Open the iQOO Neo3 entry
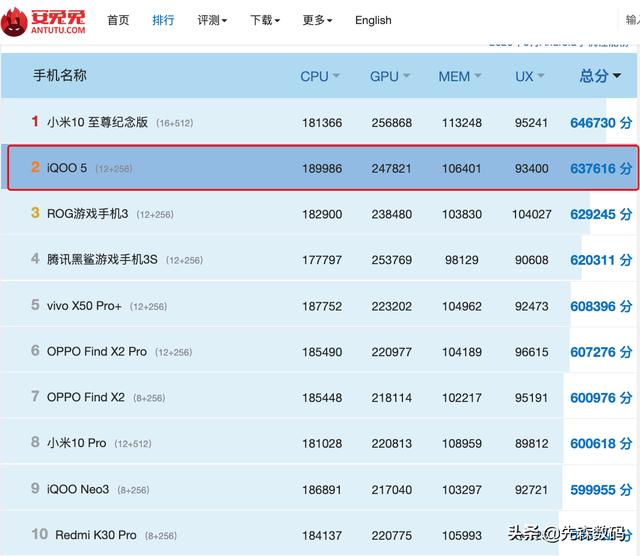 78,489
